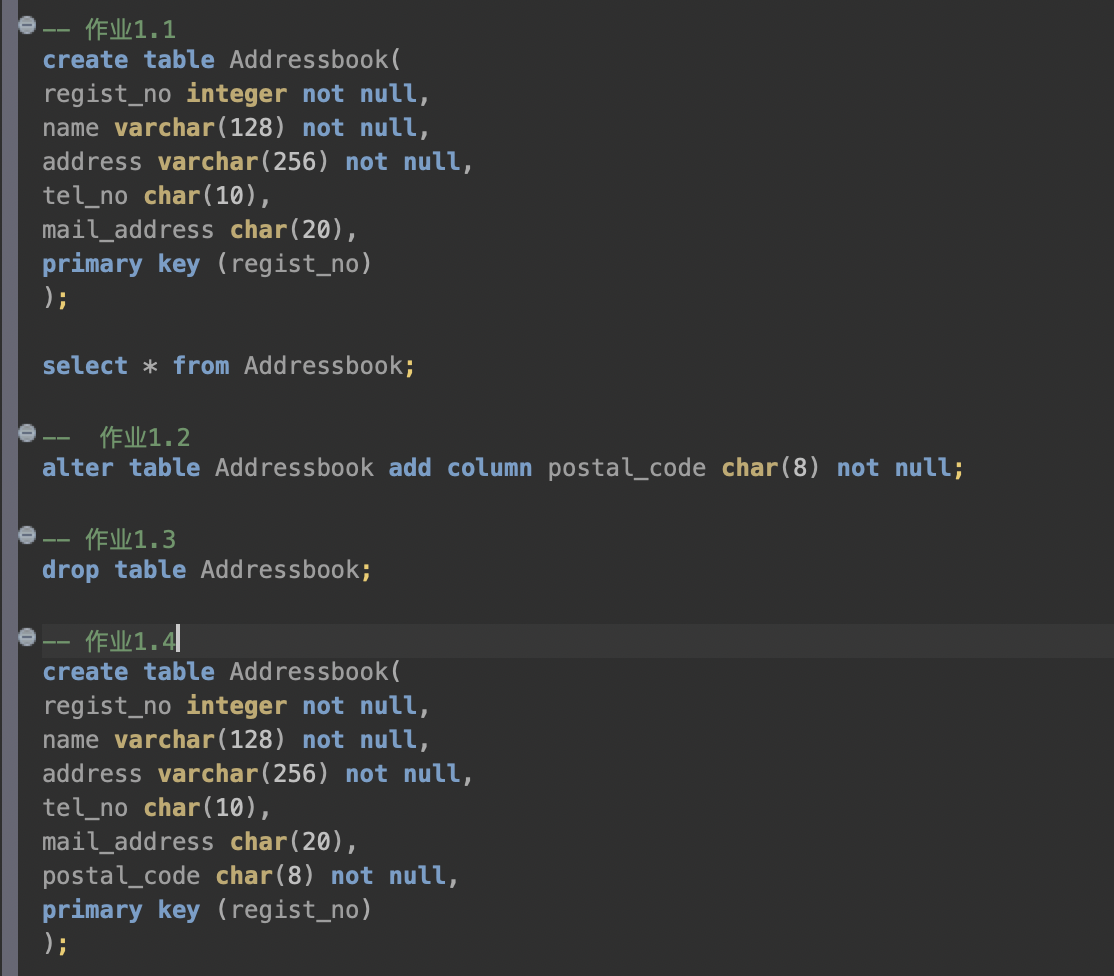Click regist_no integer line in first table
The height and width of the screenshot is (976, 1114).
236,94
